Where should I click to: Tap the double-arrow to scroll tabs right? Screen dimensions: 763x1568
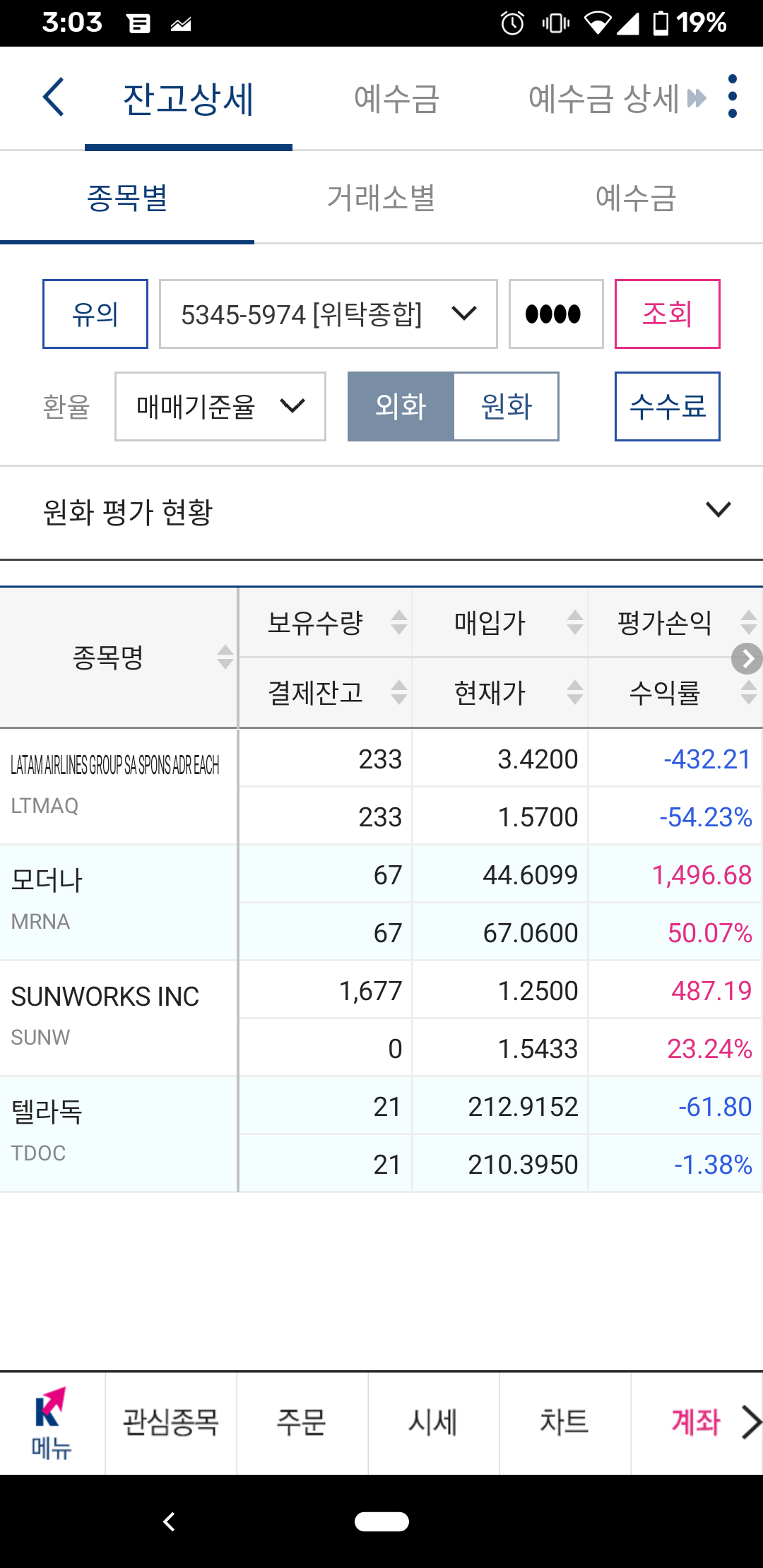(697, 98)
